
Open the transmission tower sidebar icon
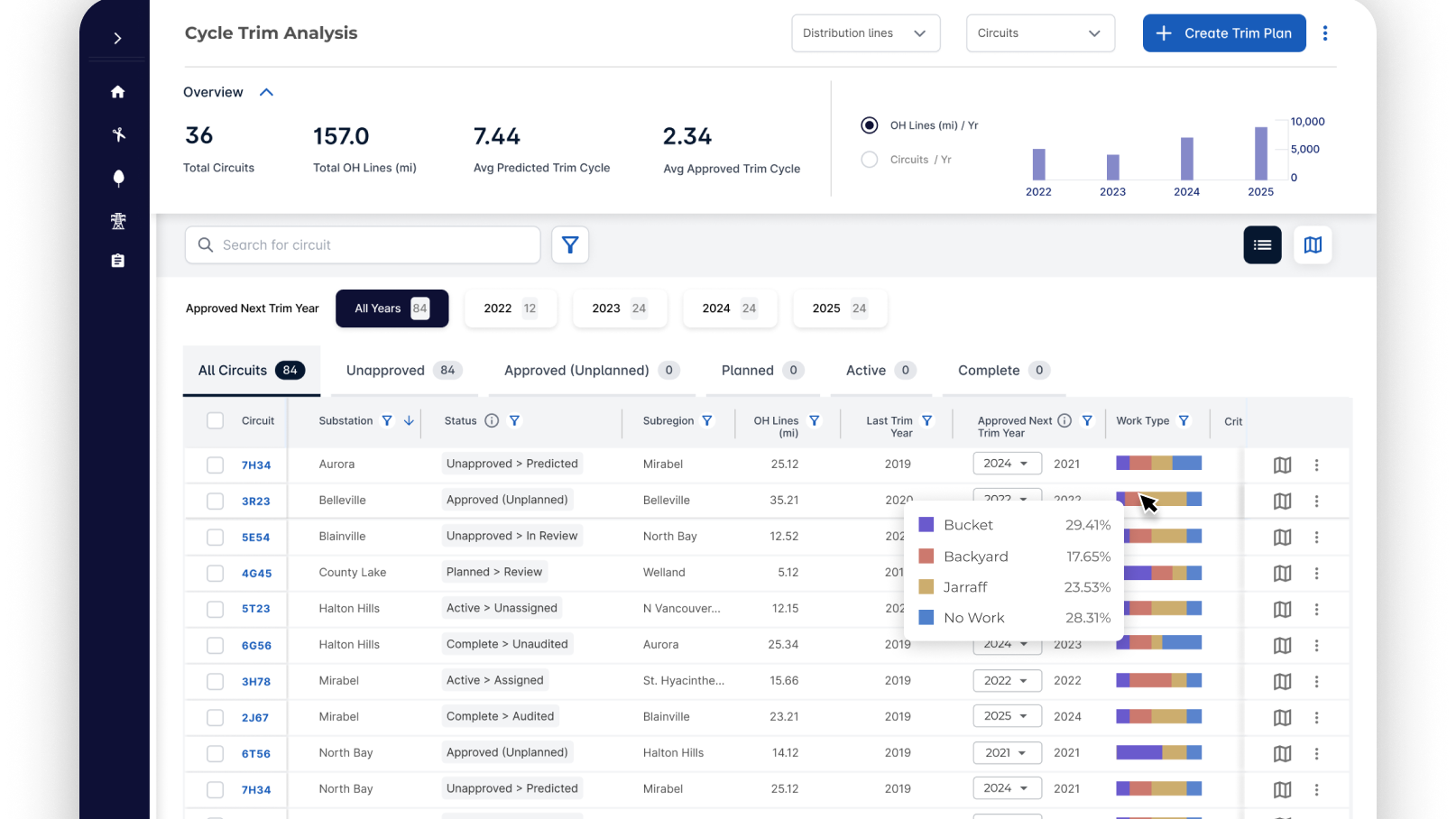click(118, 221)
